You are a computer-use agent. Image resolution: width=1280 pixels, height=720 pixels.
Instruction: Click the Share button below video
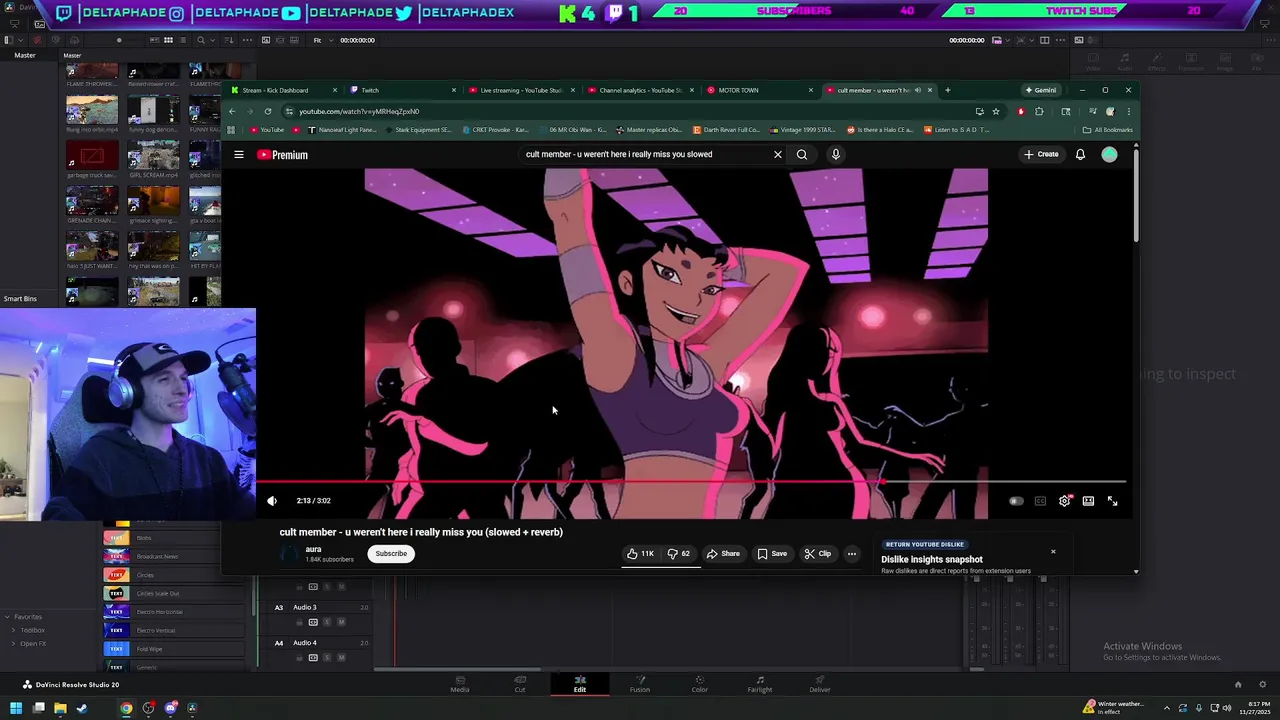[723, 554]
